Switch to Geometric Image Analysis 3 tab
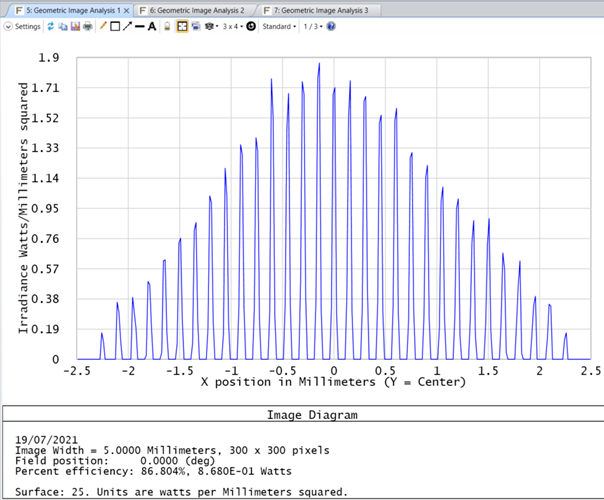 [320, 9]
